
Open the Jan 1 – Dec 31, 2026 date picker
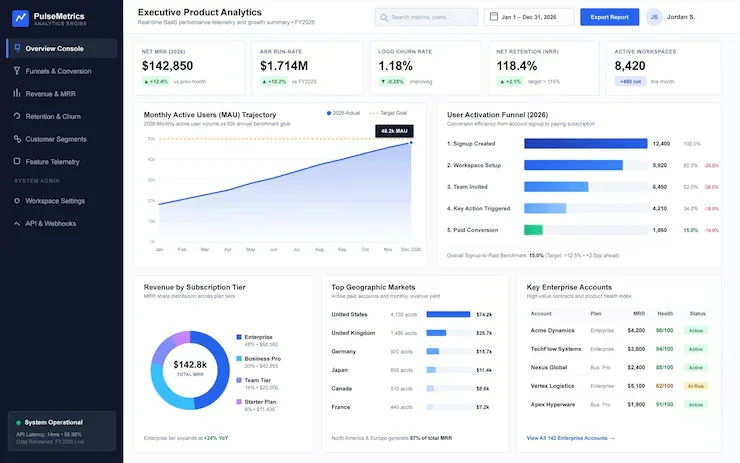pos(529,17)
